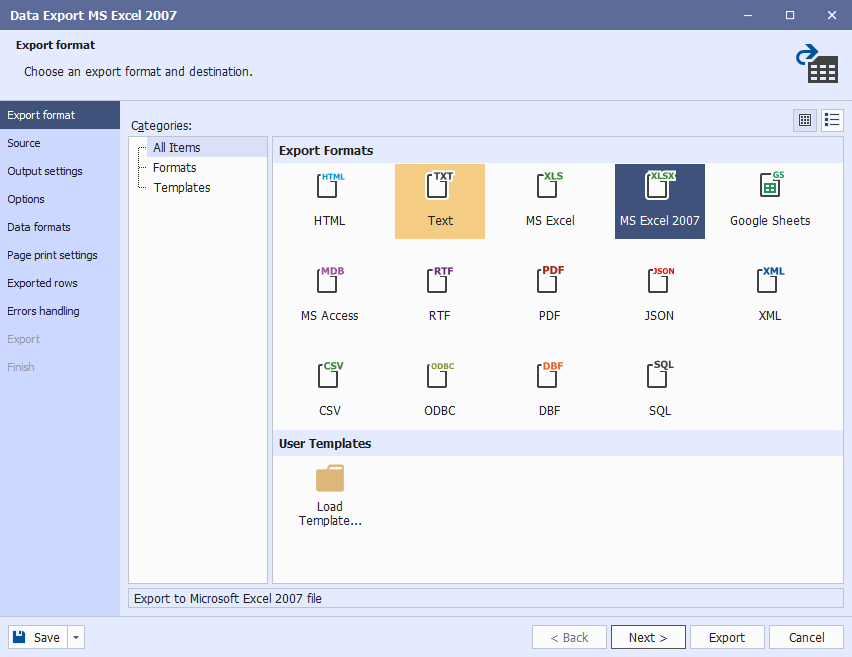
Task: Pick the SQL export format
Action: click(660, 391)
